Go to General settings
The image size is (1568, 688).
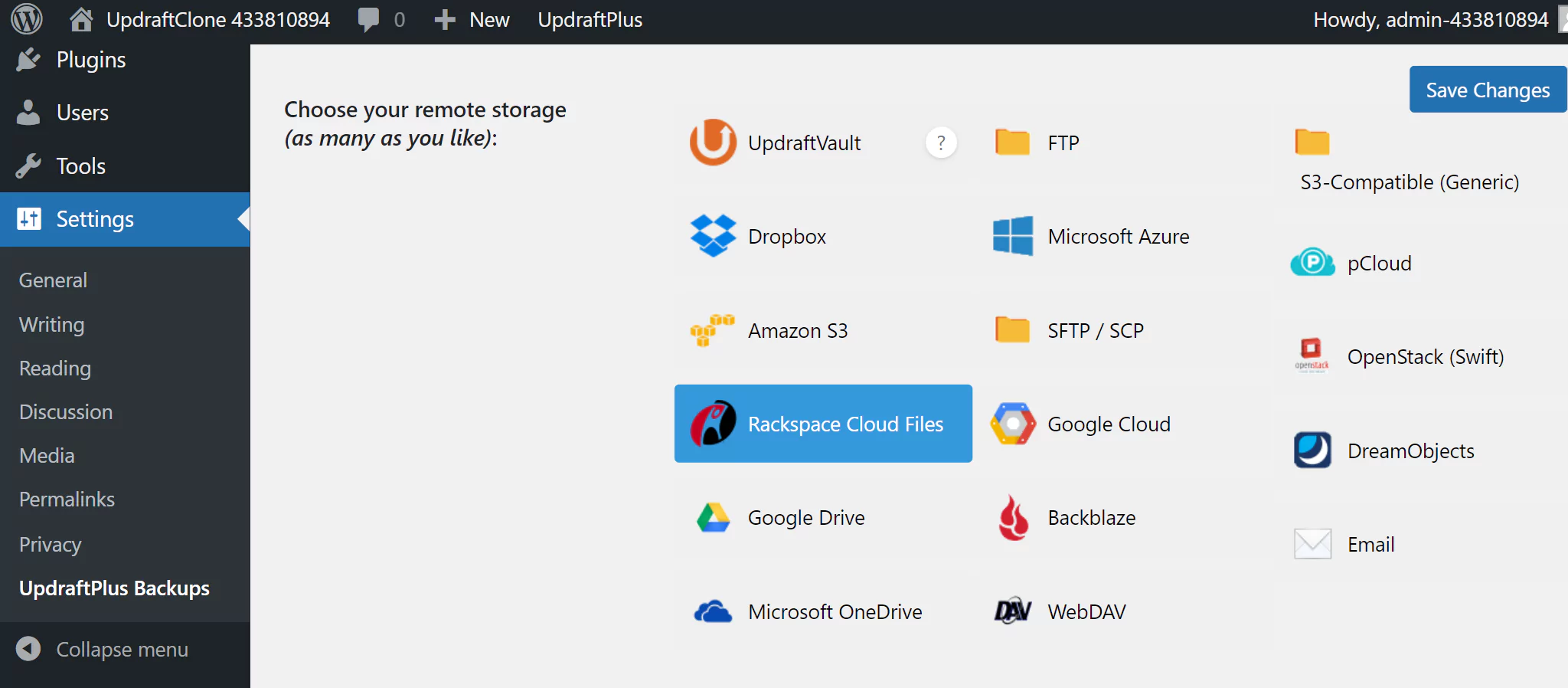pos(53,280)
